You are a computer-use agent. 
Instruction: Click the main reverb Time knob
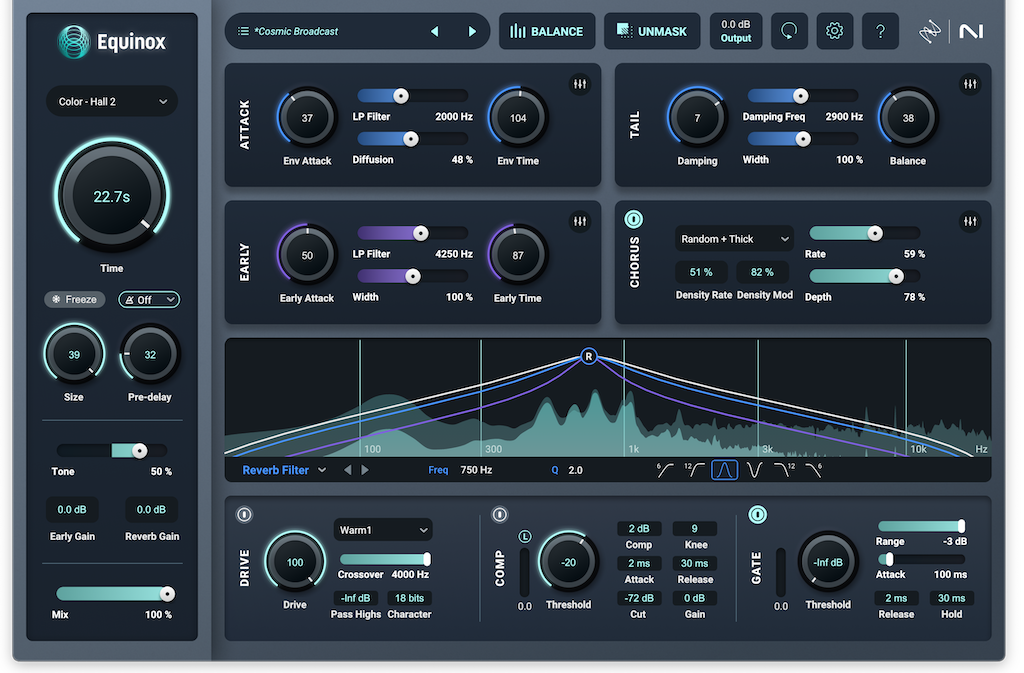[112, 196]
